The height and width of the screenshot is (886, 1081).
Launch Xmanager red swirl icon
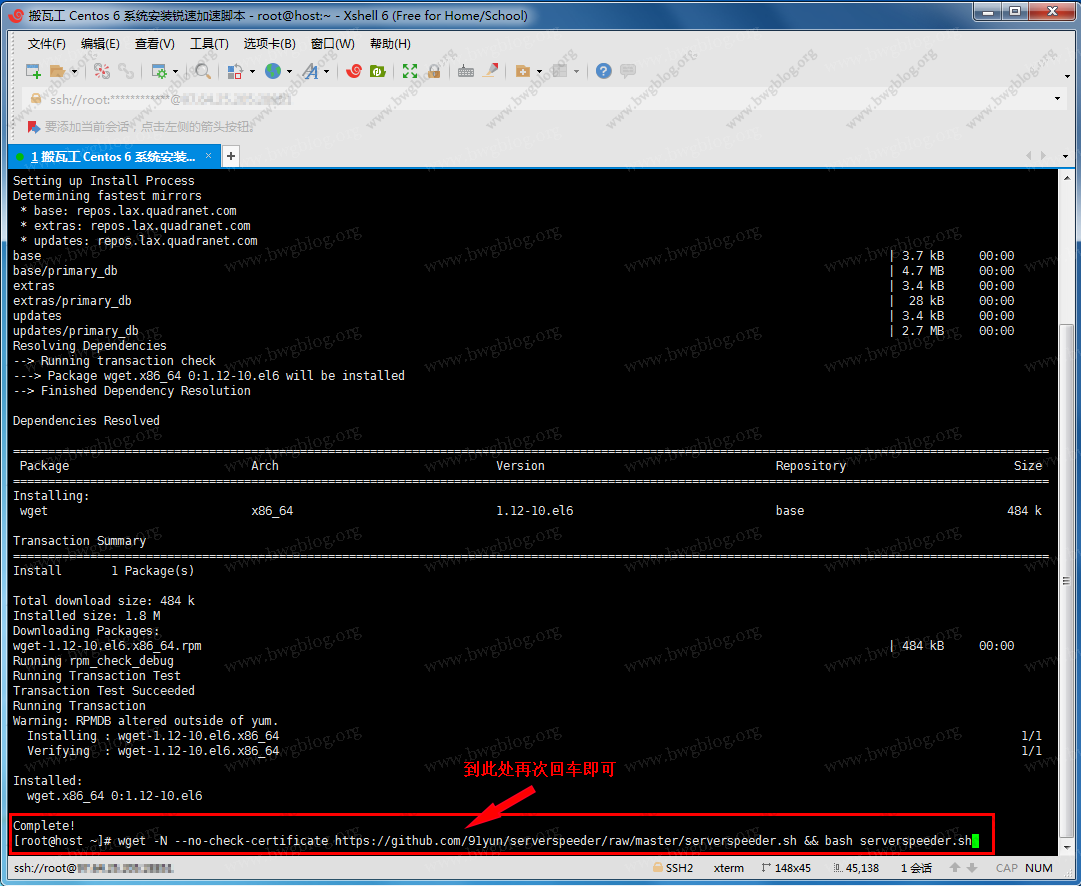click(354, 71)
